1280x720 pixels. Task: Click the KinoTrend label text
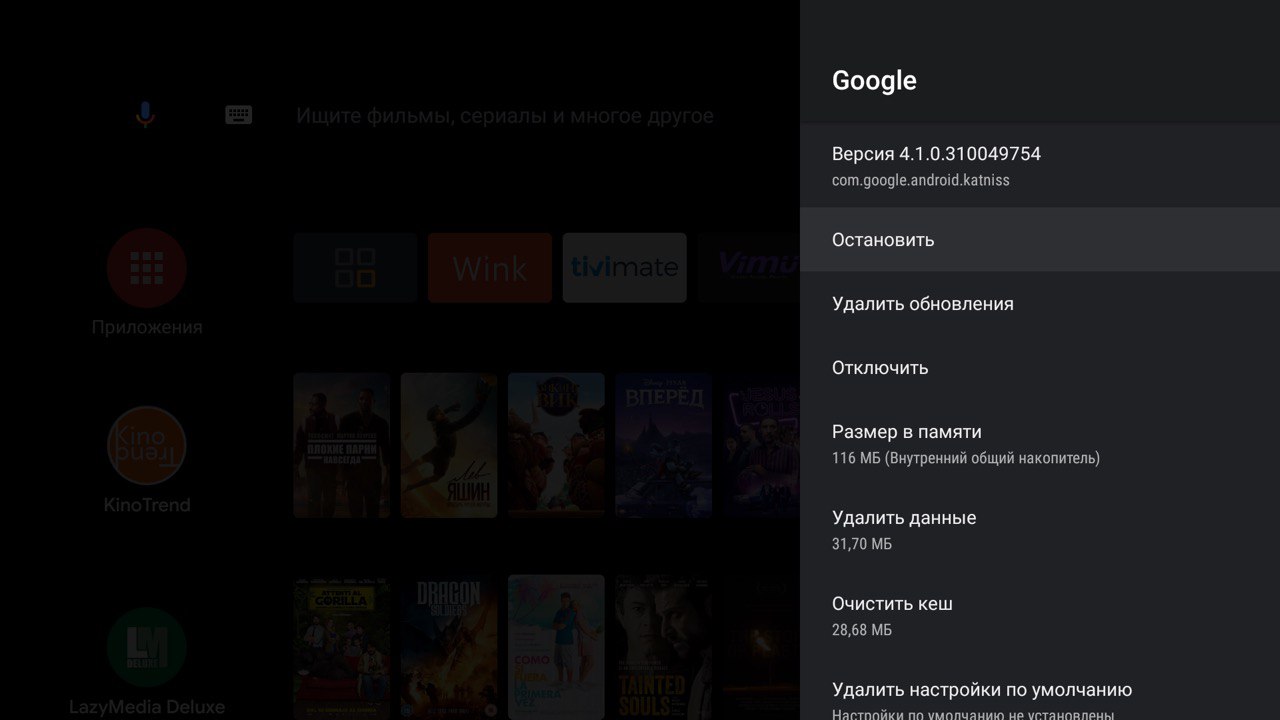[146, 505]
